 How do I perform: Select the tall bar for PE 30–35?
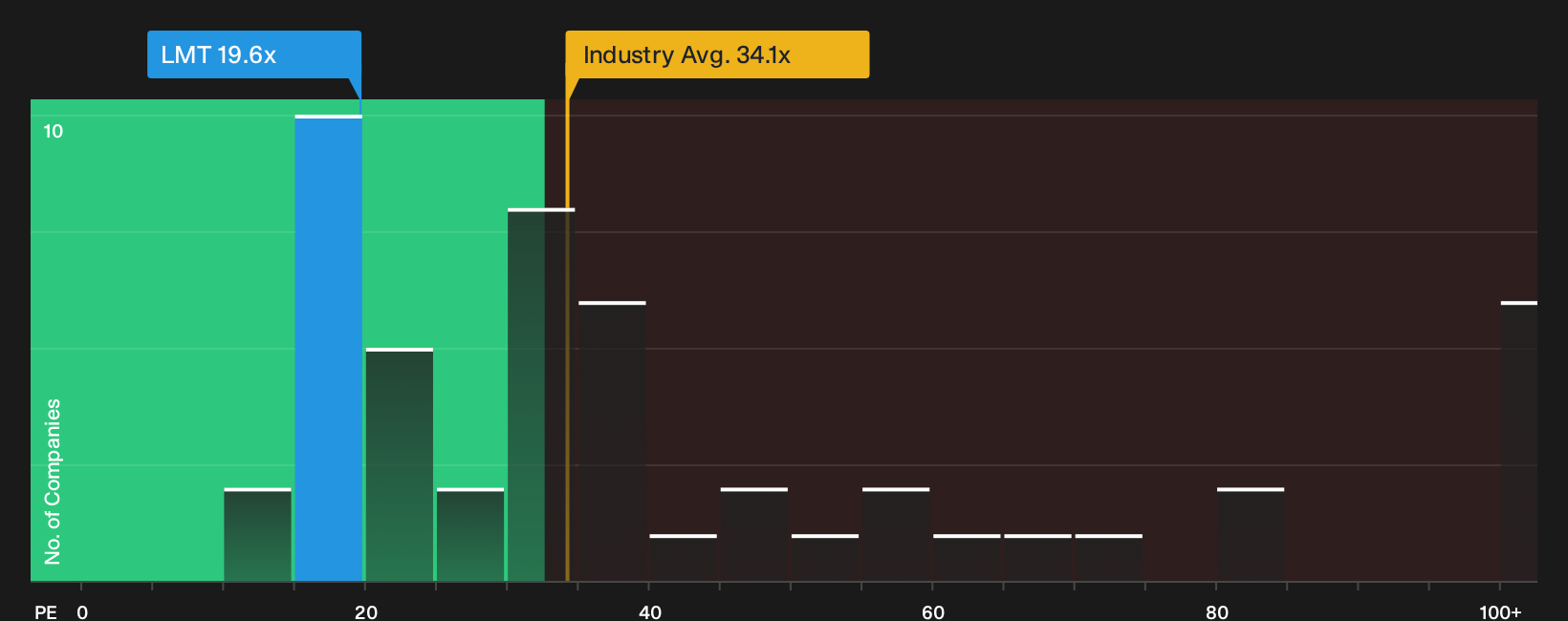click(541, 395)
